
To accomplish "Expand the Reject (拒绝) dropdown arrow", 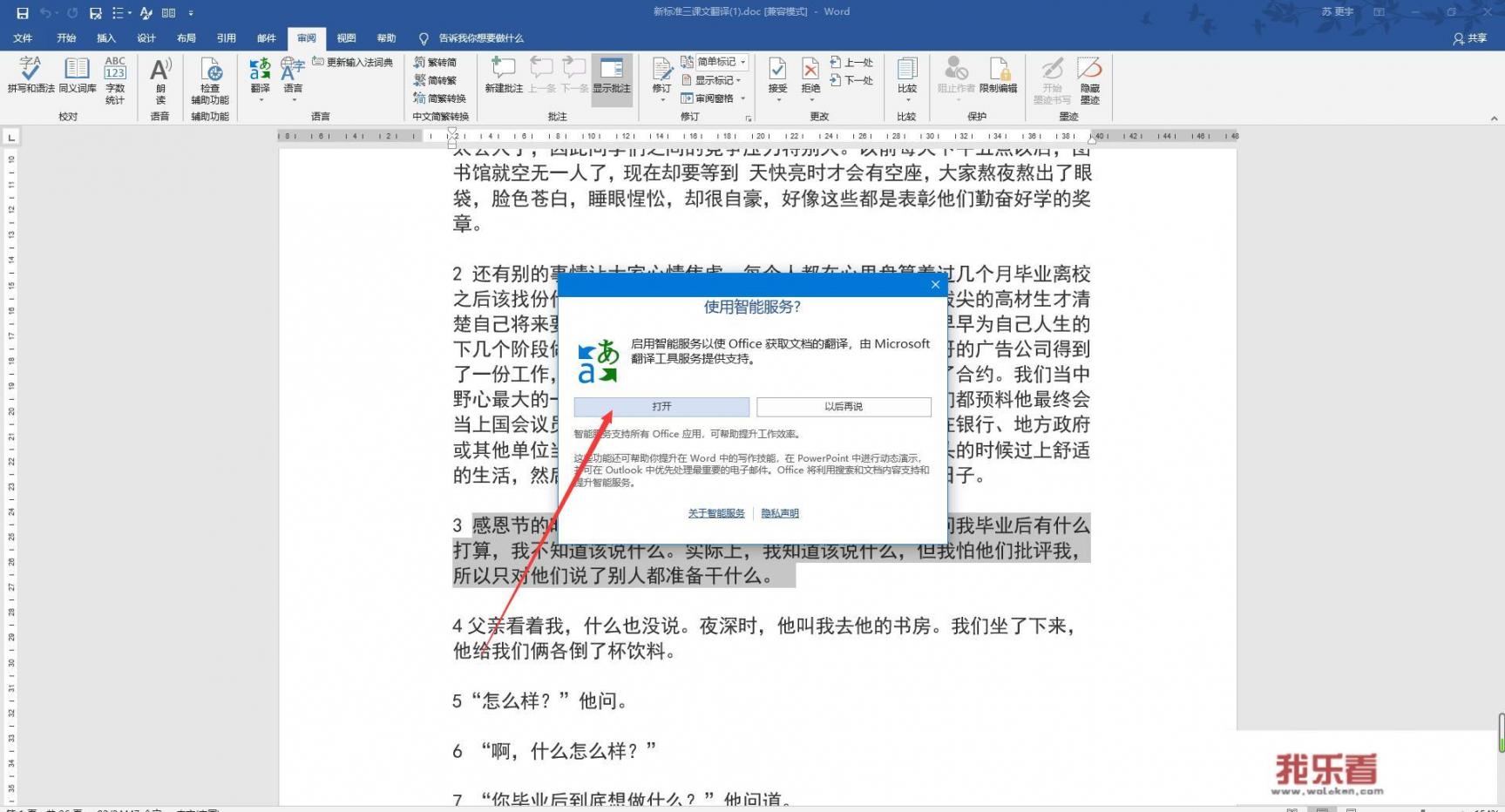I will [810, 100].
